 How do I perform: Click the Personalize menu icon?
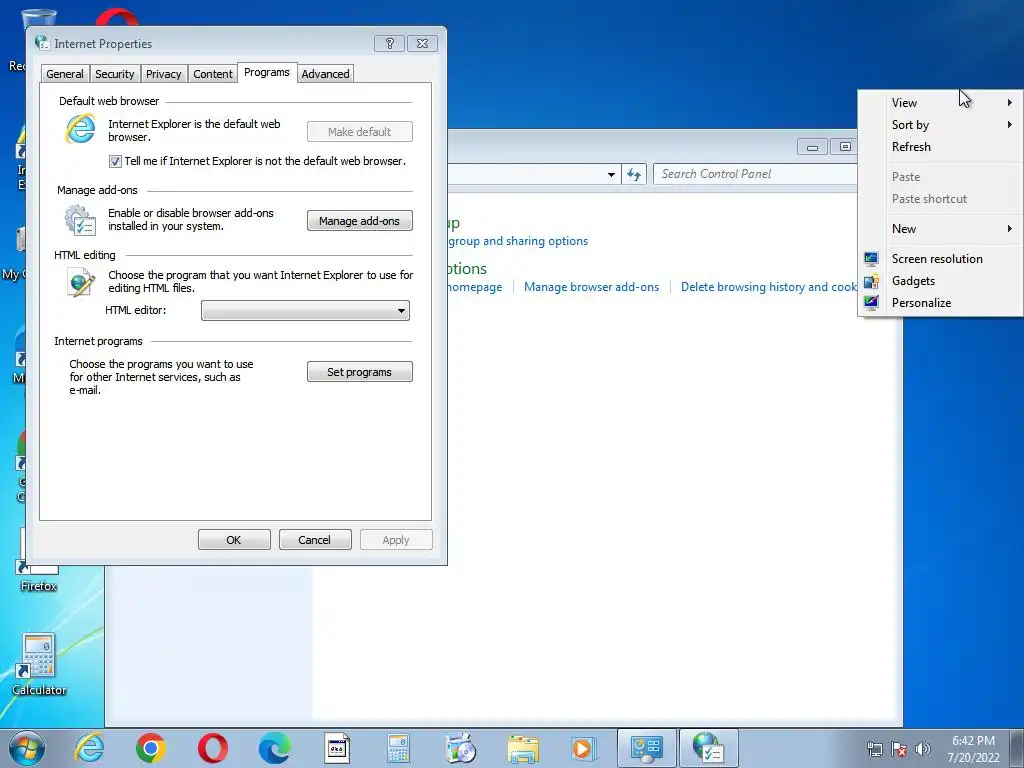coord(871,302)
